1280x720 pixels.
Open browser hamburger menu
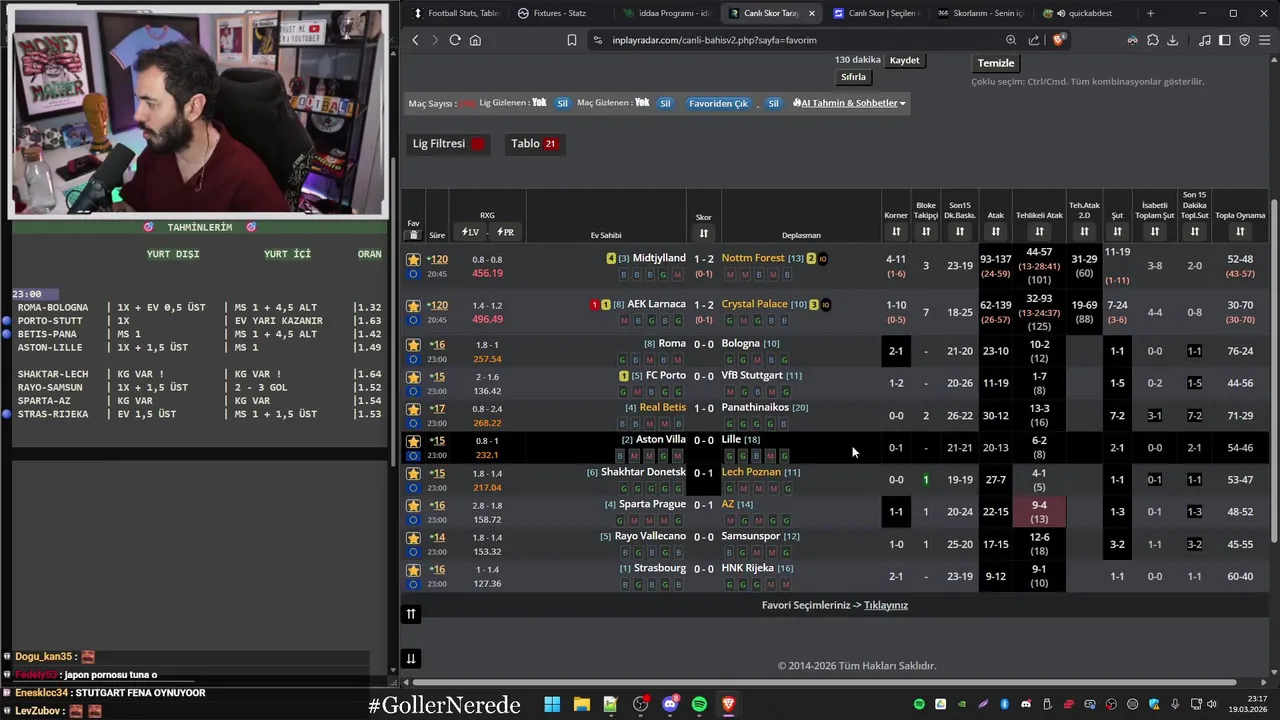(1264, 40)
